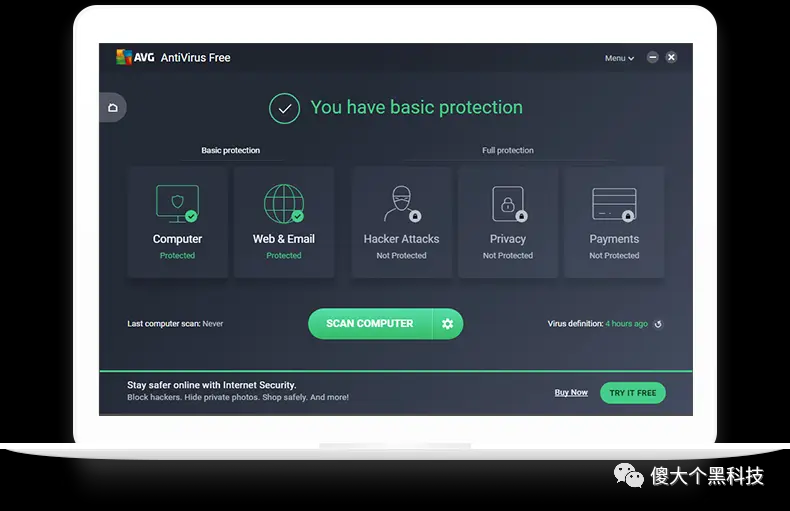Select the Payments credit card icon
790x511 pixels.
[x=614, y=205]
